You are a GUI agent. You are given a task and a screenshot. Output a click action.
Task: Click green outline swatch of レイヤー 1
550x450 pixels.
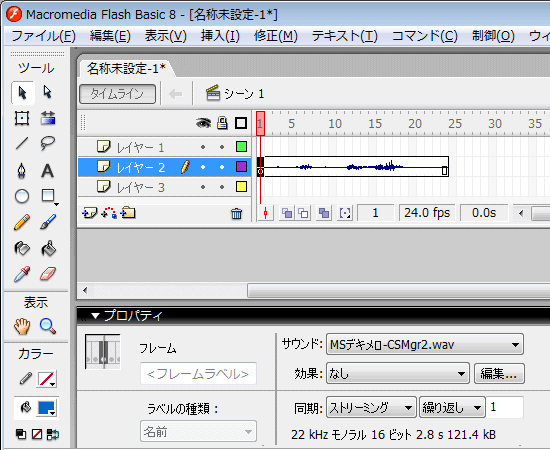point(241,147)
